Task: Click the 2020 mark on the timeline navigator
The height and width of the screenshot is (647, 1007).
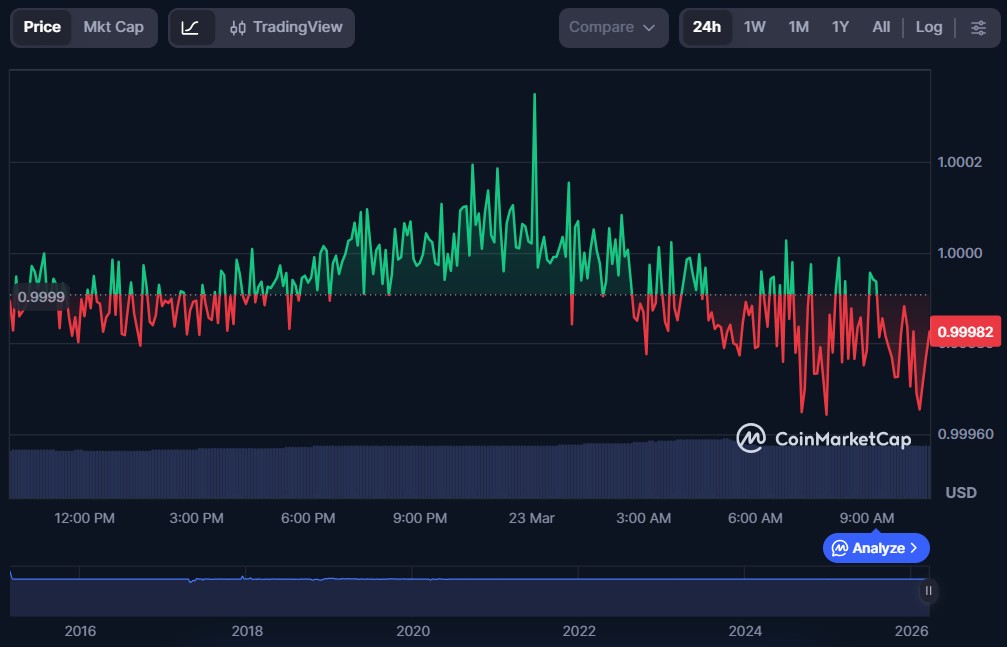Action: (x=413, y=631)
